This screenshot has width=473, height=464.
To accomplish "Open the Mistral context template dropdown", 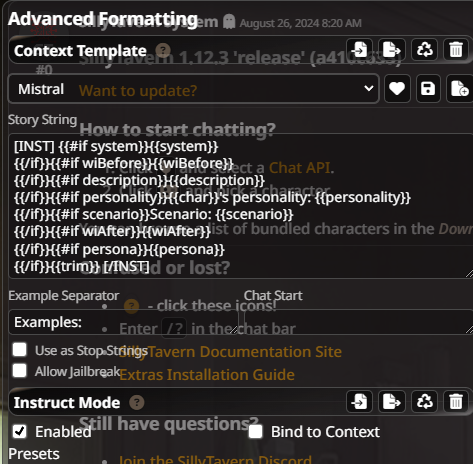I will coord(193,89).
